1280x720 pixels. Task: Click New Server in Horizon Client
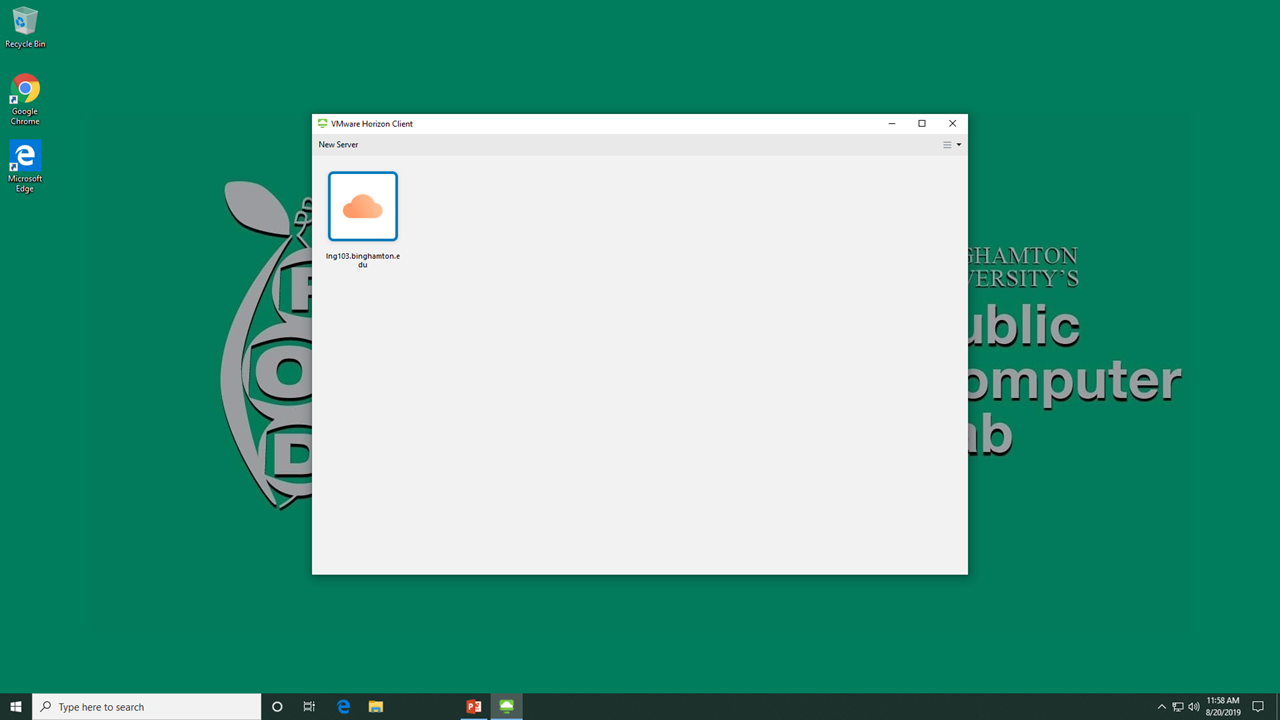click(338, 145)
